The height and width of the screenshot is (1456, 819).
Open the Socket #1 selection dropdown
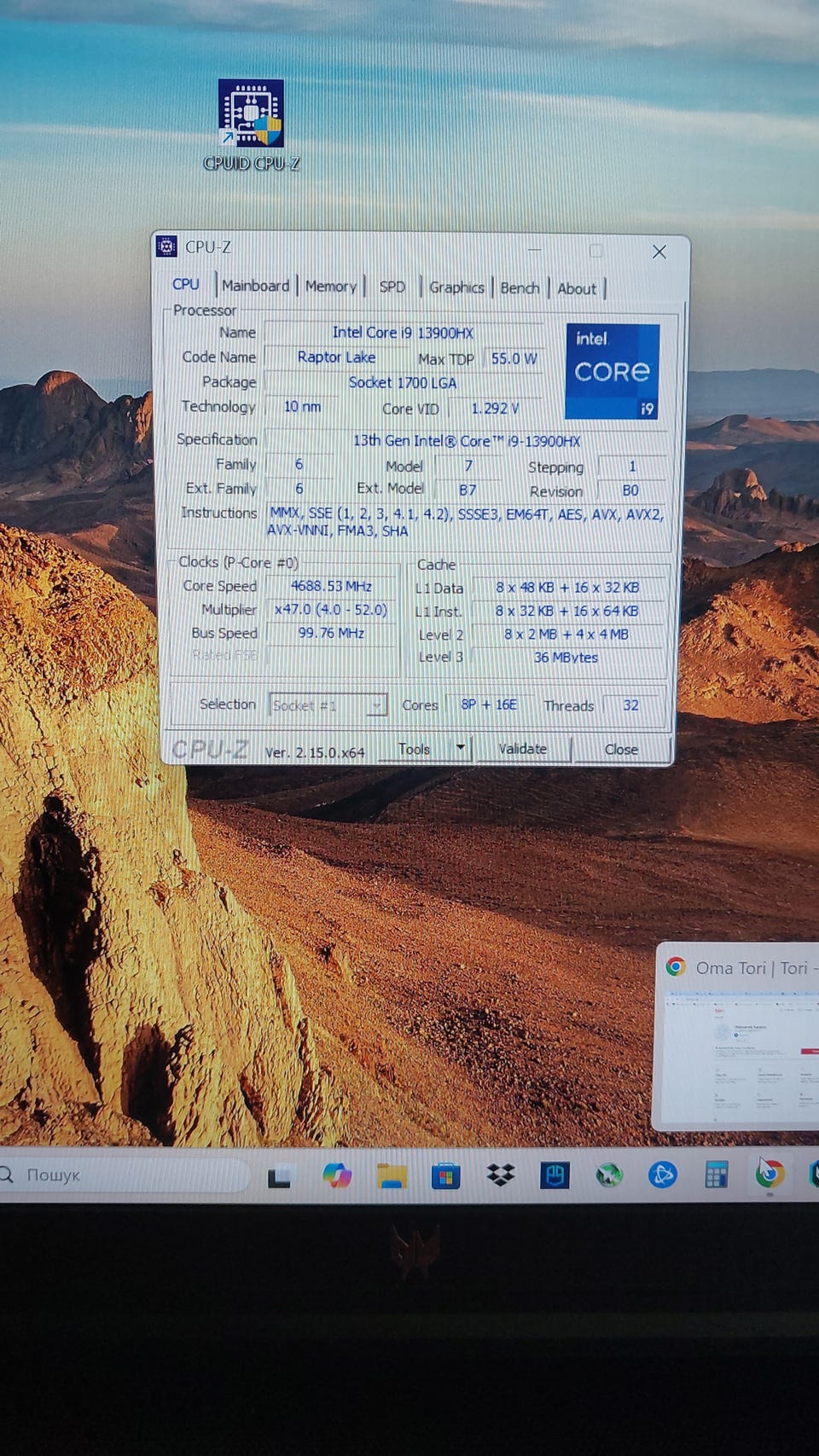[x=328, y=705]
